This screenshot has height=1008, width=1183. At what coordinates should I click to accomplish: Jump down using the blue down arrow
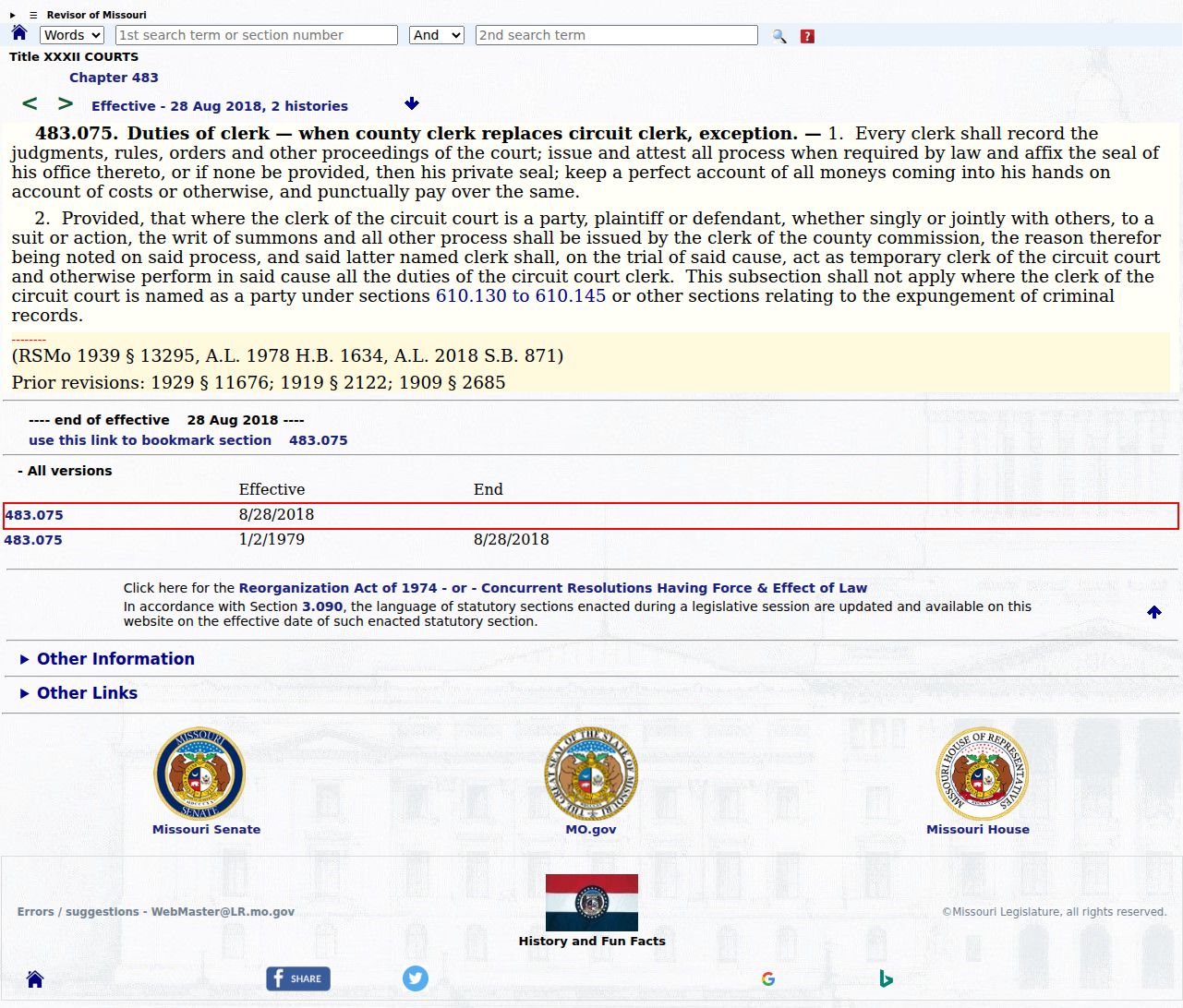click(x=412, y=103)
